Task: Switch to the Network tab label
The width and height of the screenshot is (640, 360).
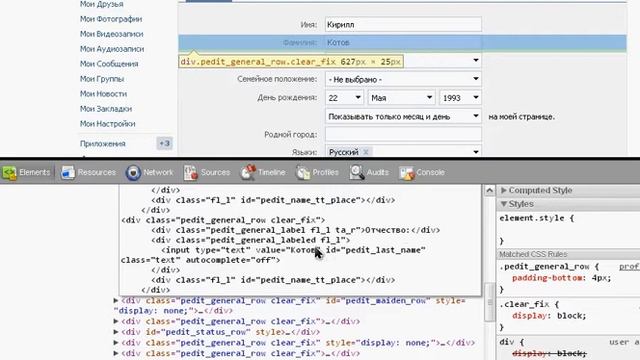Action: pos(158,172)
